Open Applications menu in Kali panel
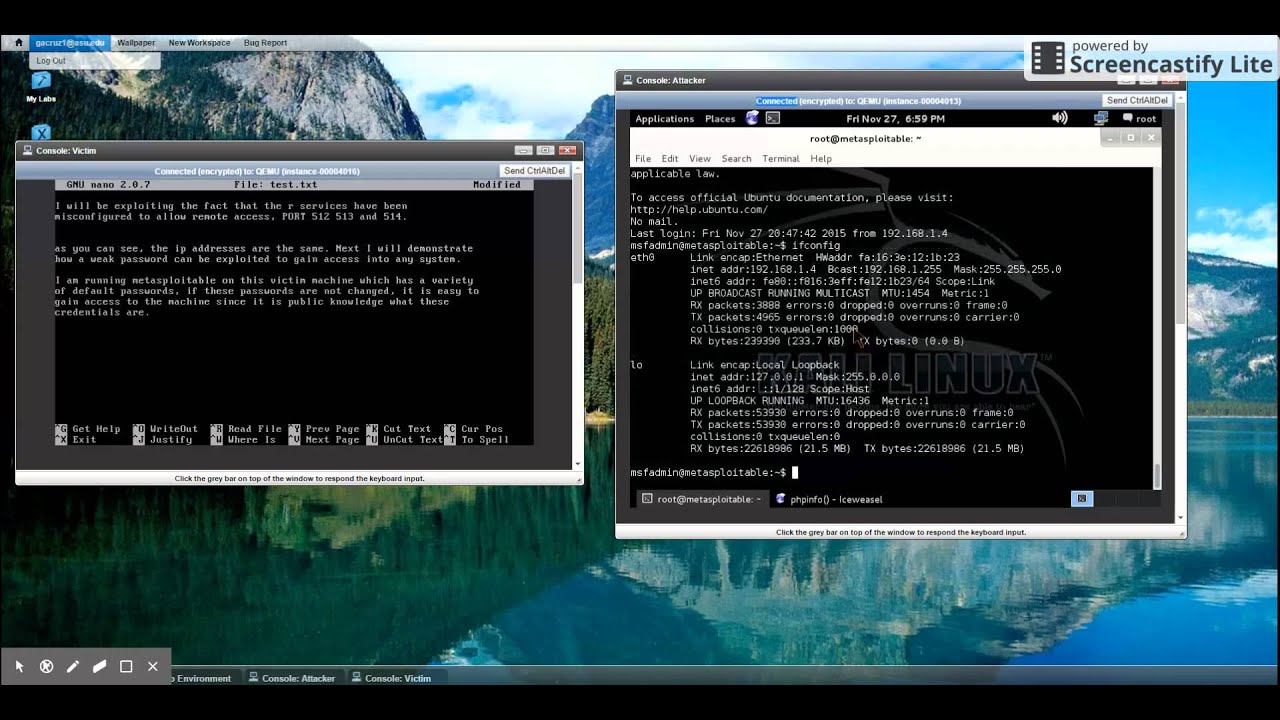1280x720 pixels. point(664,119)
